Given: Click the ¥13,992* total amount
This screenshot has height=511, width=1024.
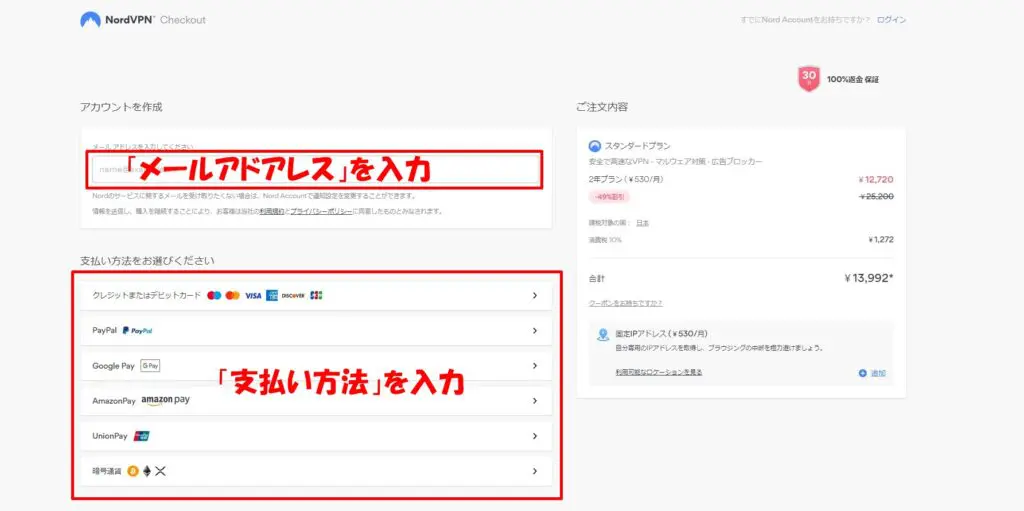Looking at the screenshot, I should pyautogui.click(x=869, y=278).
